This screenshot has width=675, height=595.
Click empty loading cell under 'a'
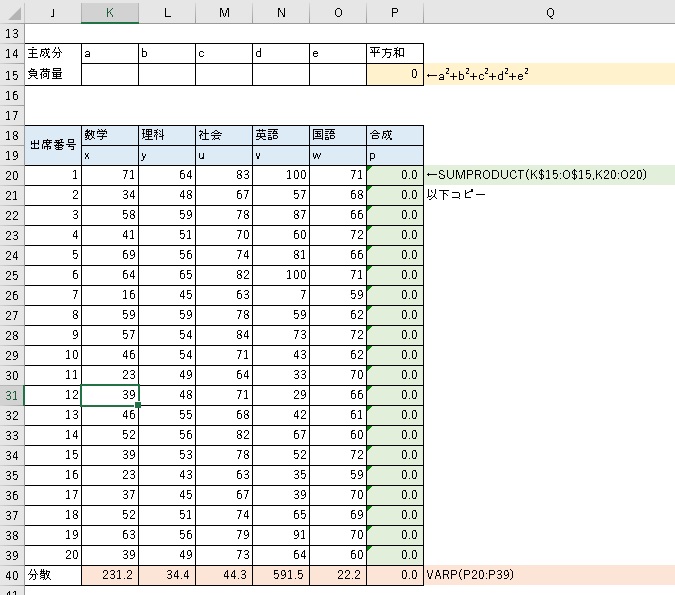point(109,74)
